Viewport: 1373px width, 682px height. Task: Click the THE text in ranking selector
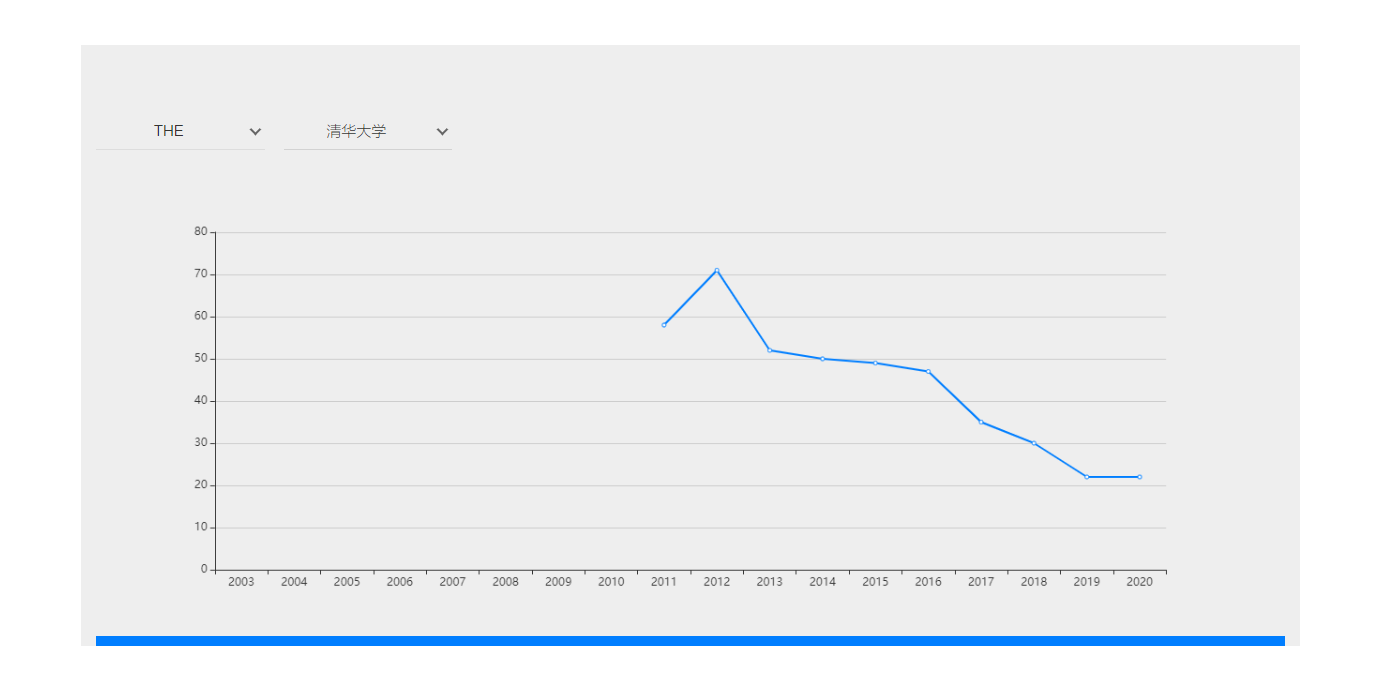[168, 131]
